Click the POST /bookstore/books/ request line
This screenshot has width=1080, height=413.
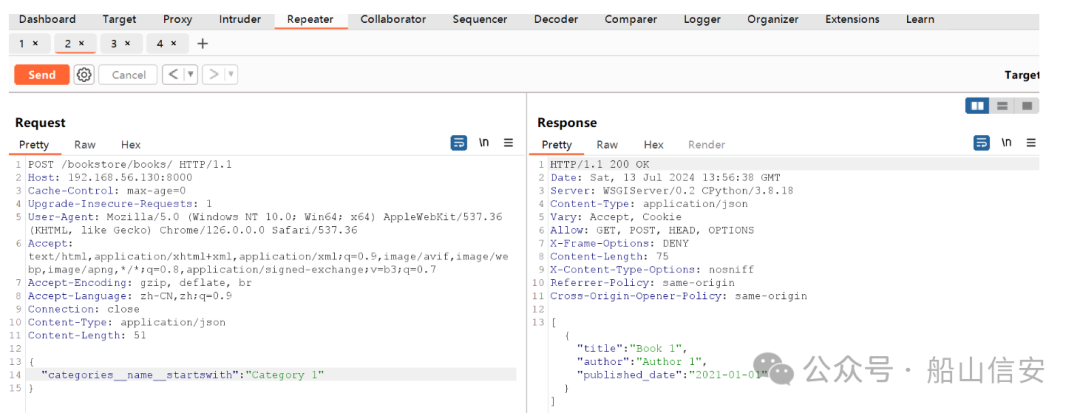(x=129, y=165)
